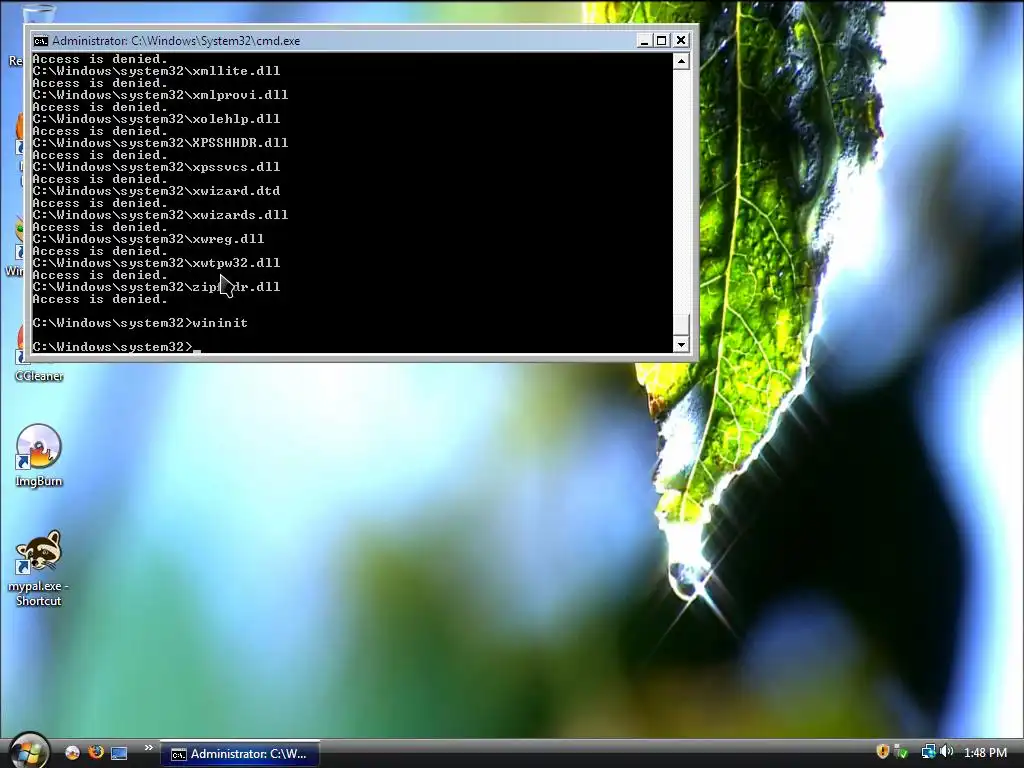This screenshot has width=1024, height=768.
Task: Open cmd.exe system menu icon in title bar
Action: coord(40,40)
